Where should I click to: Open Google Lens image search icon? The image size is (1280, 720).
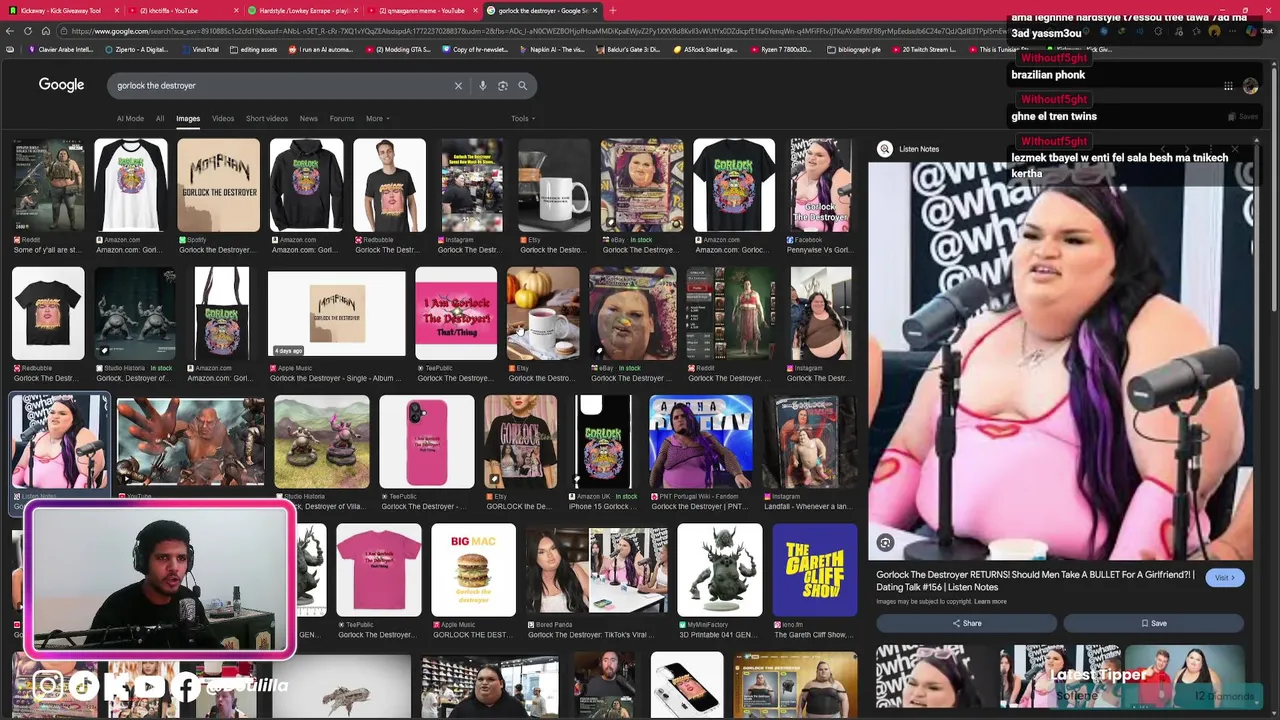click(x=503, y=86)
